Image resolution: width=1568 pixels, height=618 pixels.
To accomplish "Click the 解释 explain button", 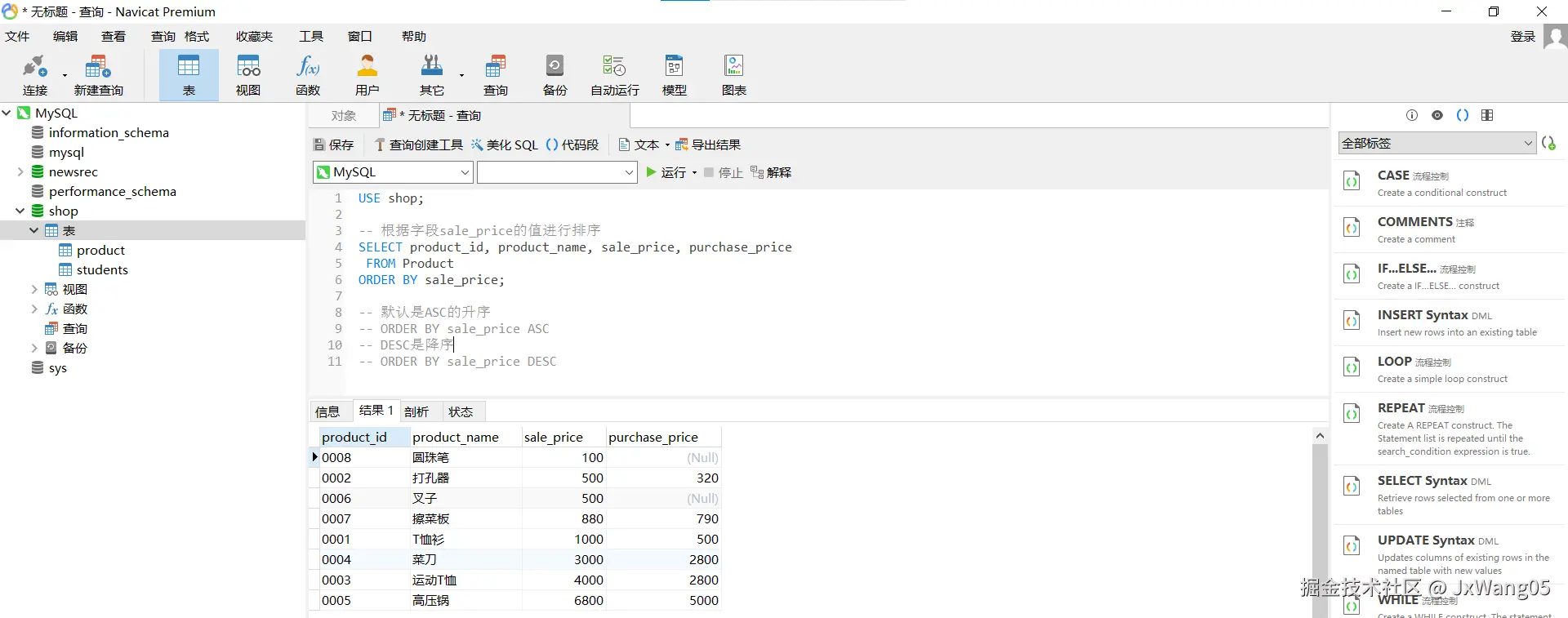I will click(770, 172).
